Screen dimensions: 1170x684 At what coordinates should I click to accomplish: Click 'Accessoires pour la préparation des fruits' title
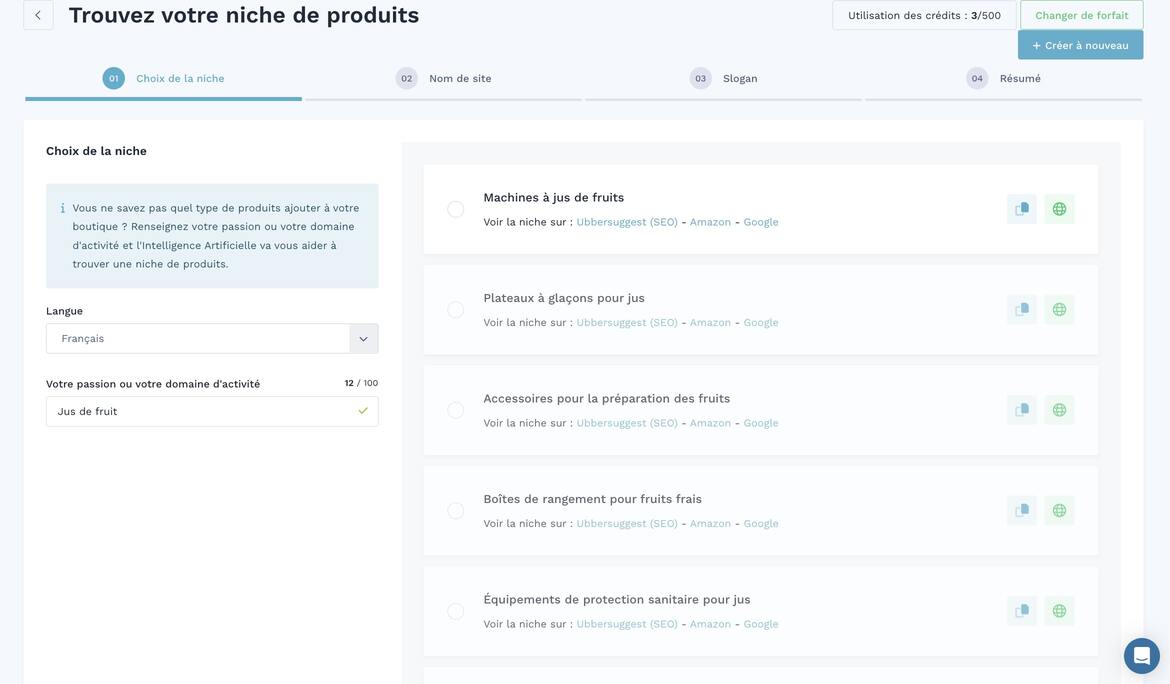(x=607, y=399)
